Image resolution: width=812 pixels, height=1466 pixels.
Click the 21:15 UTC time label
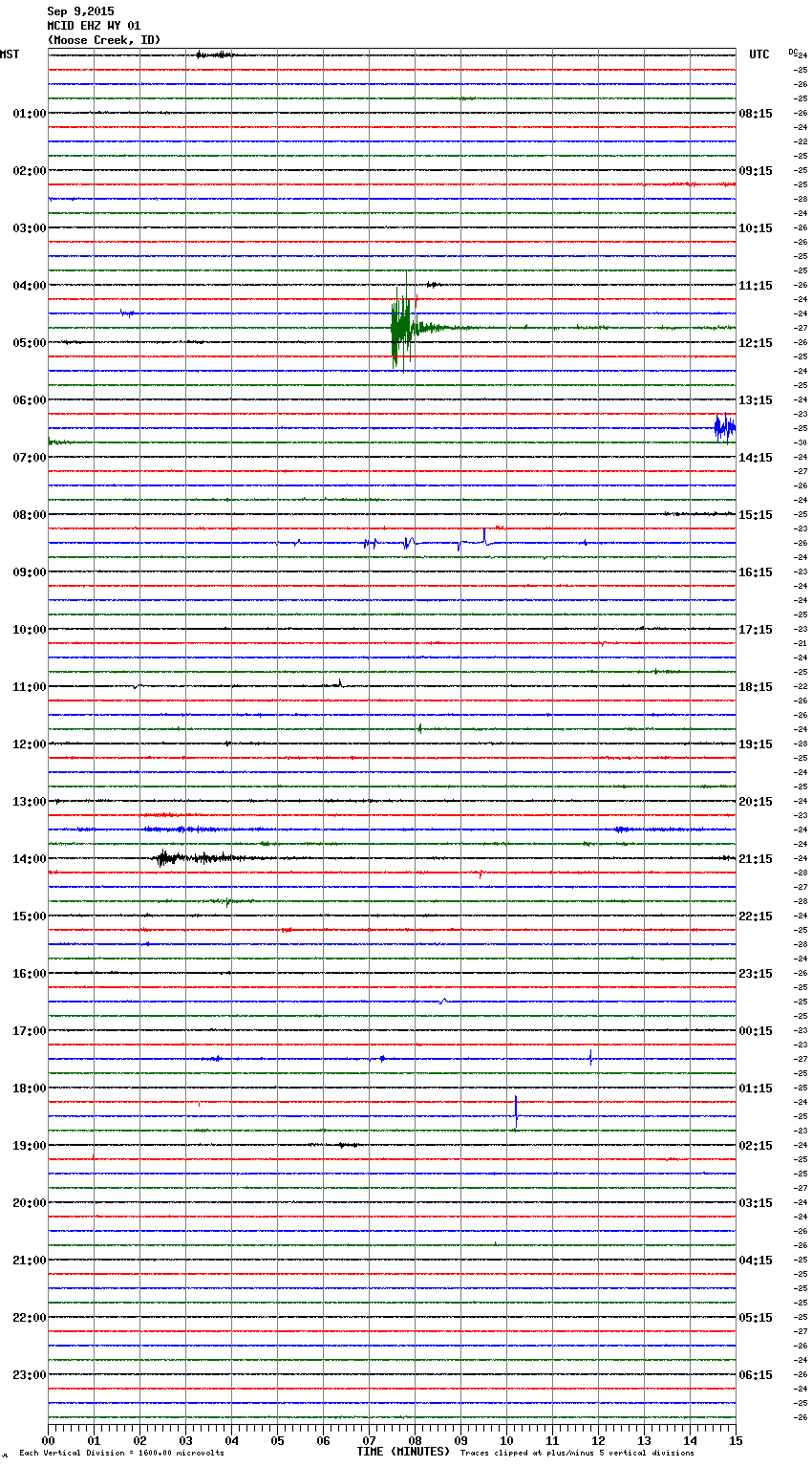pos(756,859)
